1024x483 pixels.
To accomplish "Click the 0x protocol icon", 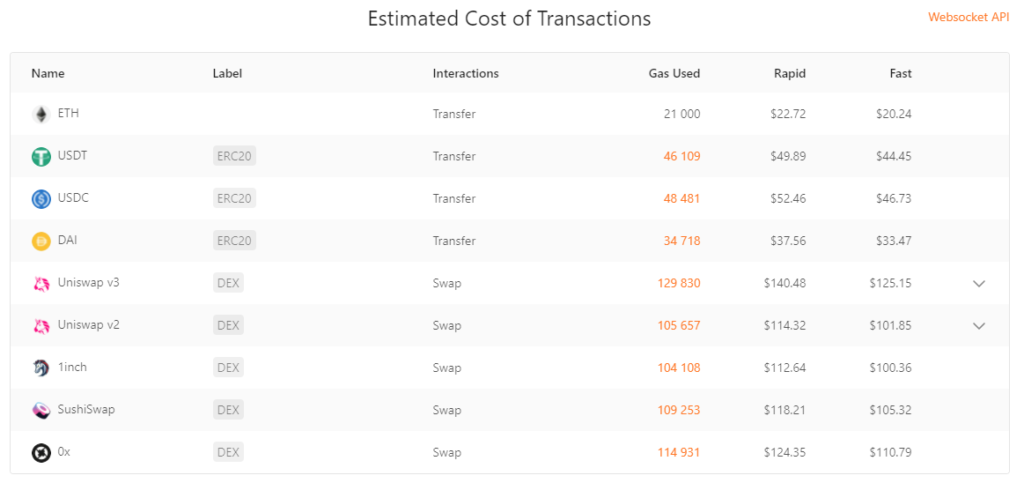I will 41,452.
